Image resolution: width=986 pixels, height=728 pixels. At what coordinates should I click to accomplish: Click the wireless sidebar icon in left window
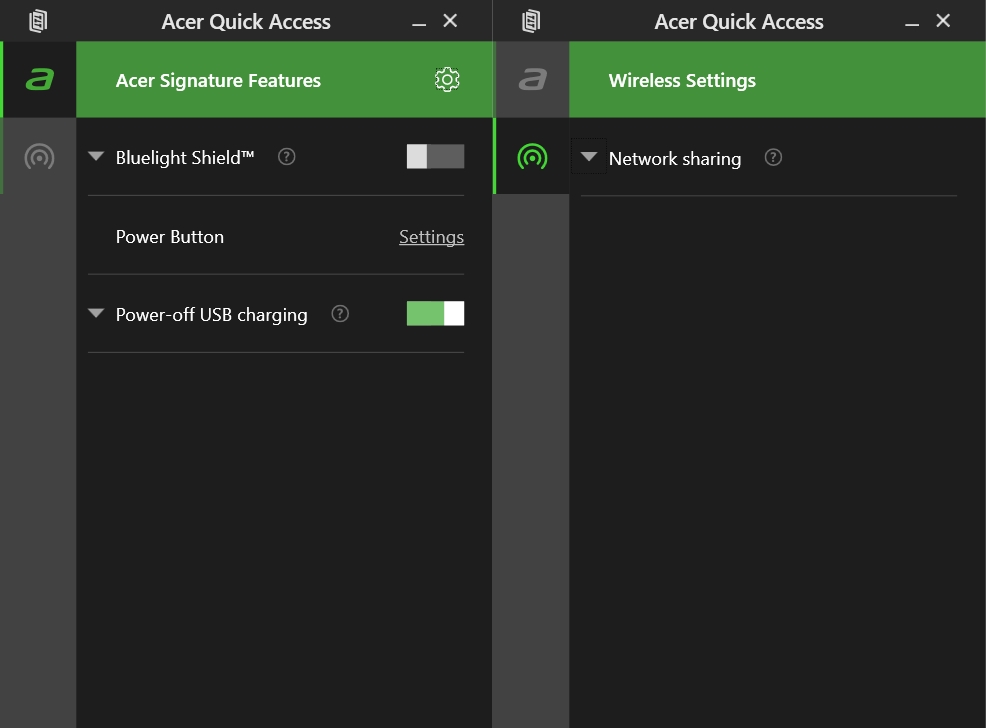point(39,156)
